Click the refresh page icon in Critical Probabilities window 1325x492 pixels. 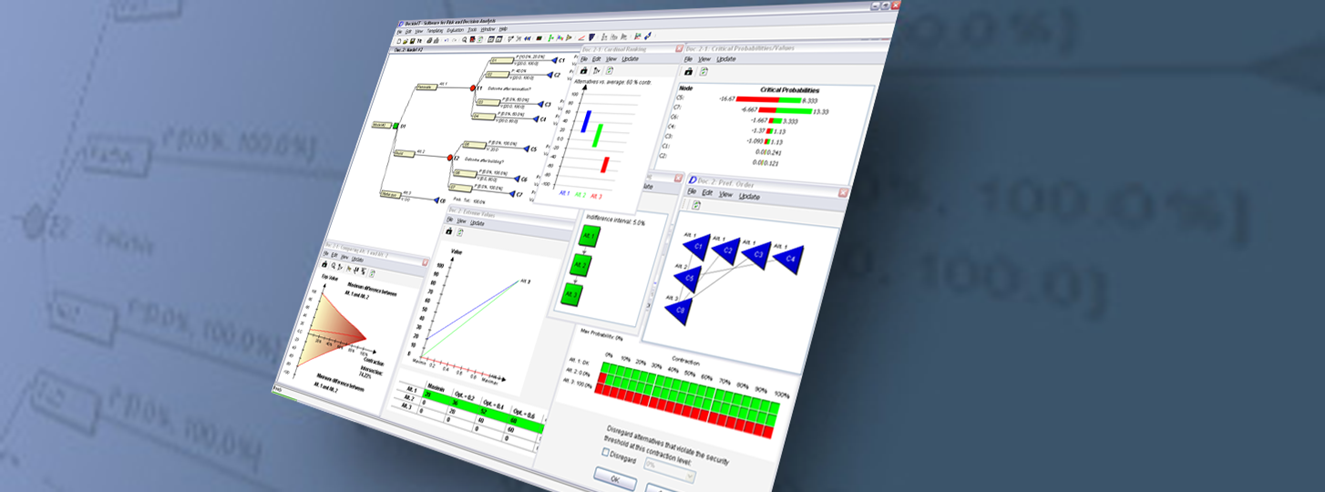pos(705,73)
